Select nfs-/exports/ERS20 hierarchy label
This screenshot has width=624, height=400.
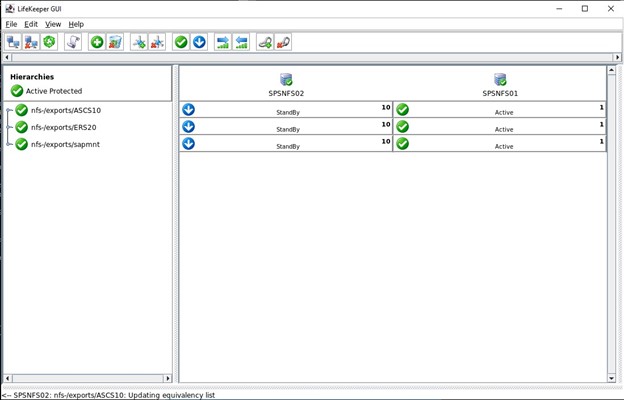pyautogui.click(x=64, y=127)
